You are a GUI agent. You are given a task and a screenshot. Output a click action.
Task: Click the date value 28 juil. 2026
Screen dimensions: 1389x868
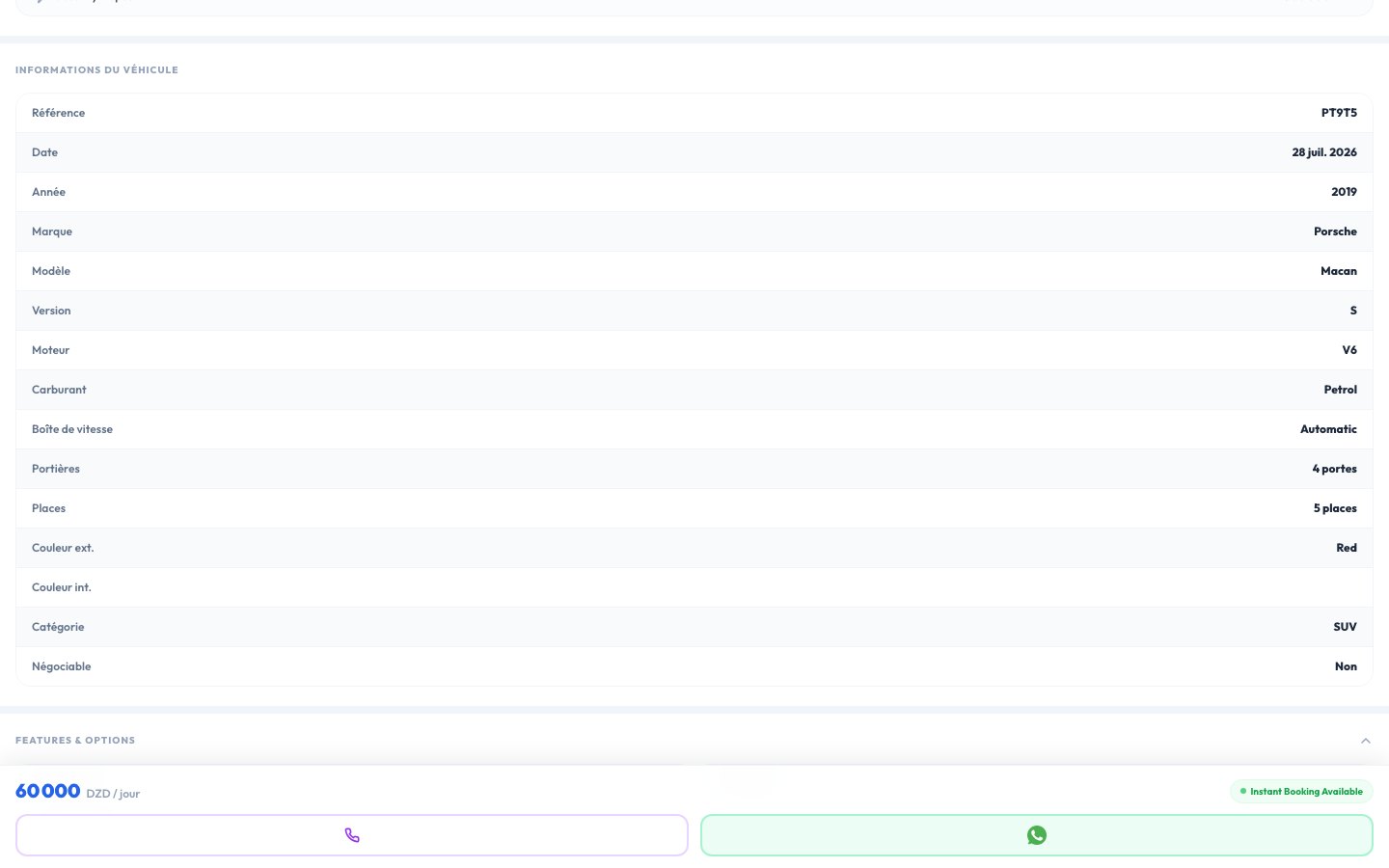(x=1324, y=152)
